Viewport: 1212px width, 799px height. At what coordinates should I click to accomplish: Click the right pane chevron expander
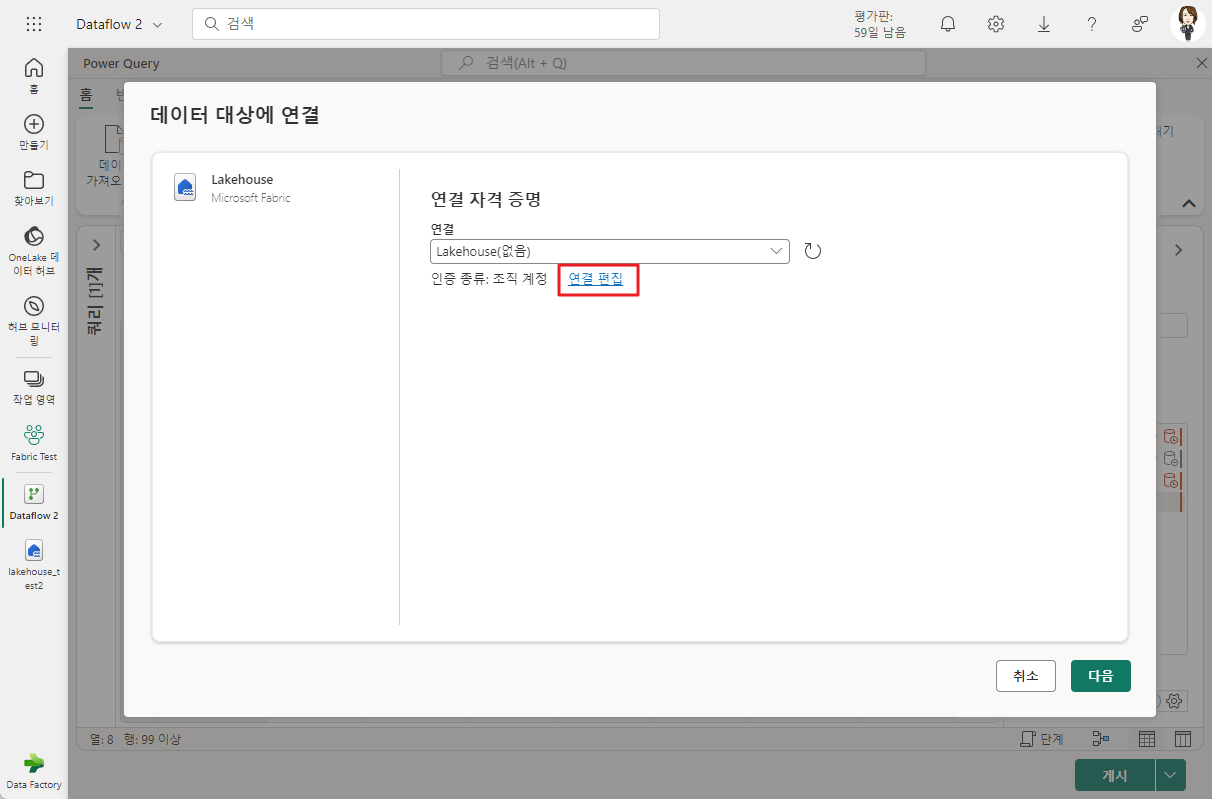point(1178,250)
